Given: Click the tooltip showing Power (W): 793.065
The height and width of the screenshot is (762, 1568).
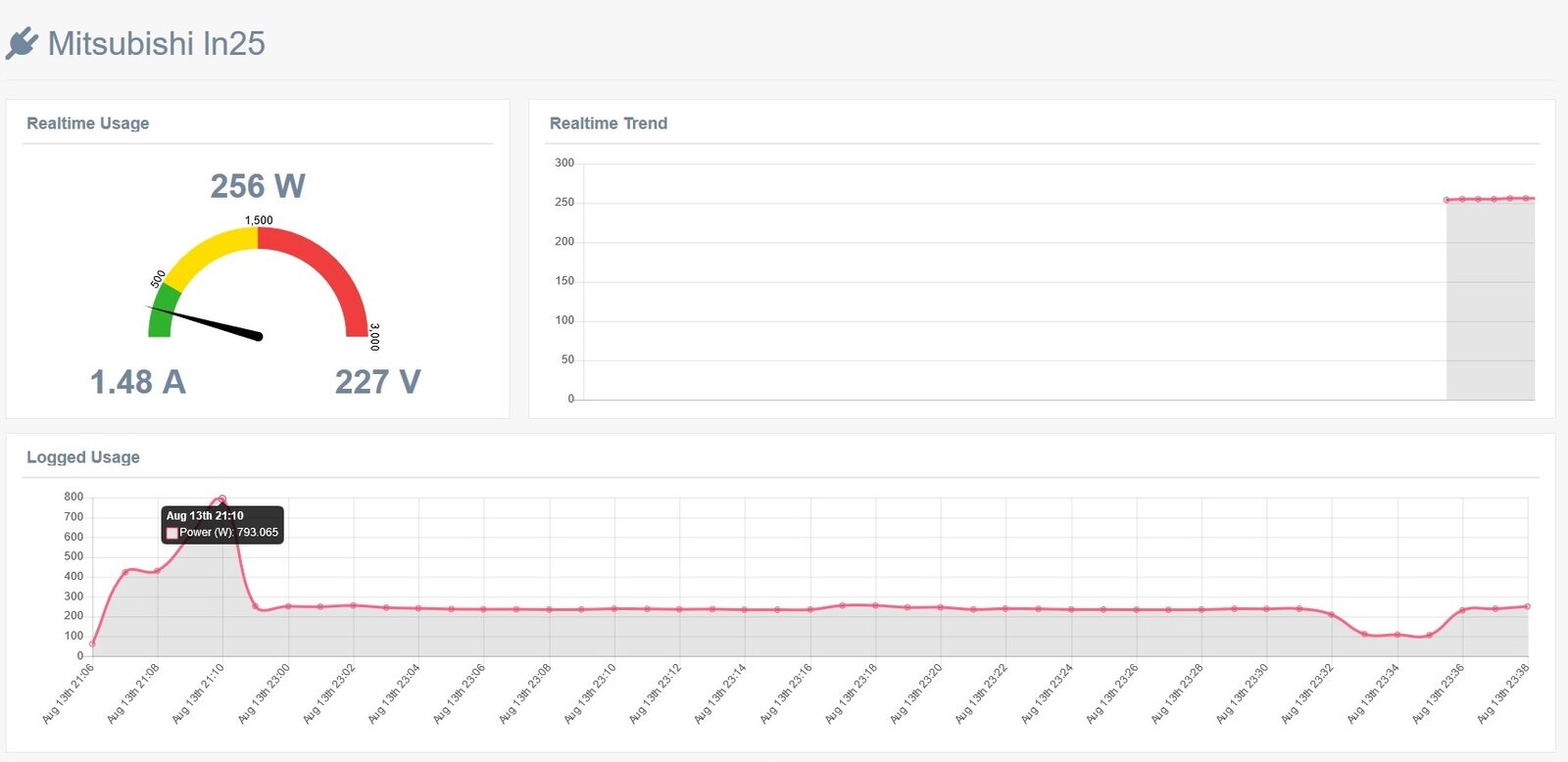Looking at the screenshot, I should [x=222, y=524].
